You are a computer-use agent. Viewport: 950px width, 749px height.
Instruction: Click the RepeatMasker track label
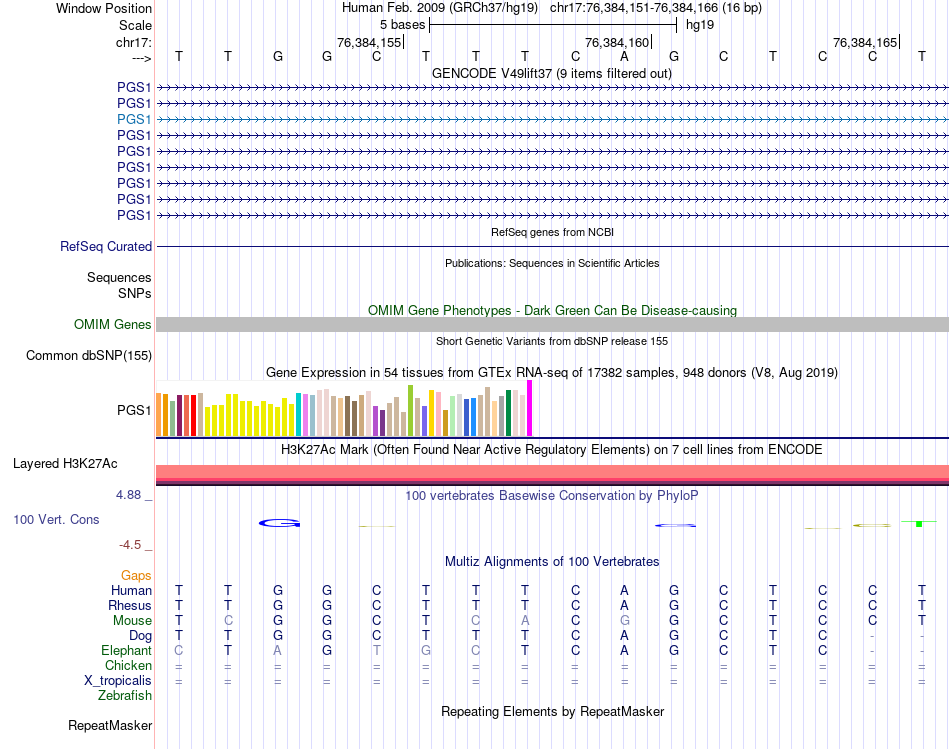[110, 726]
